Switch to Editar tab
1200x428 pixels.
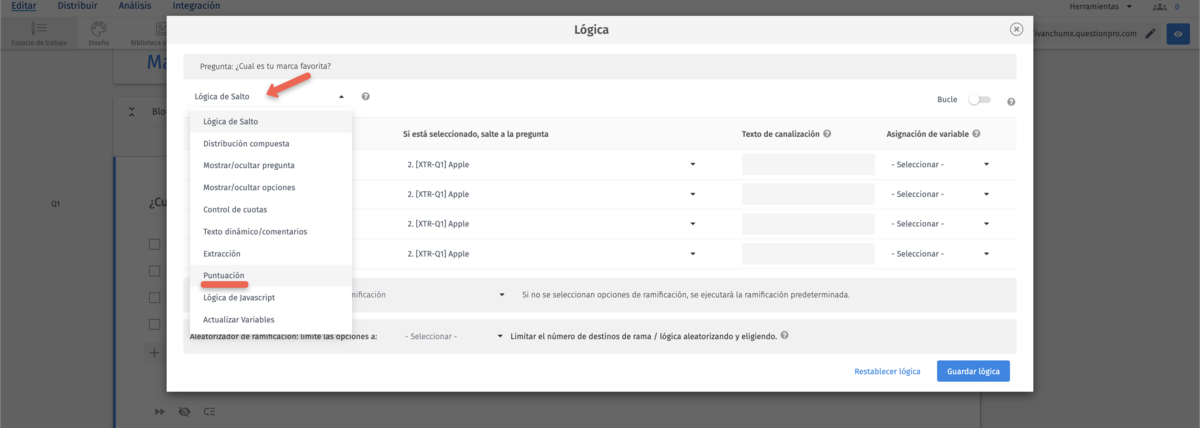23,6
